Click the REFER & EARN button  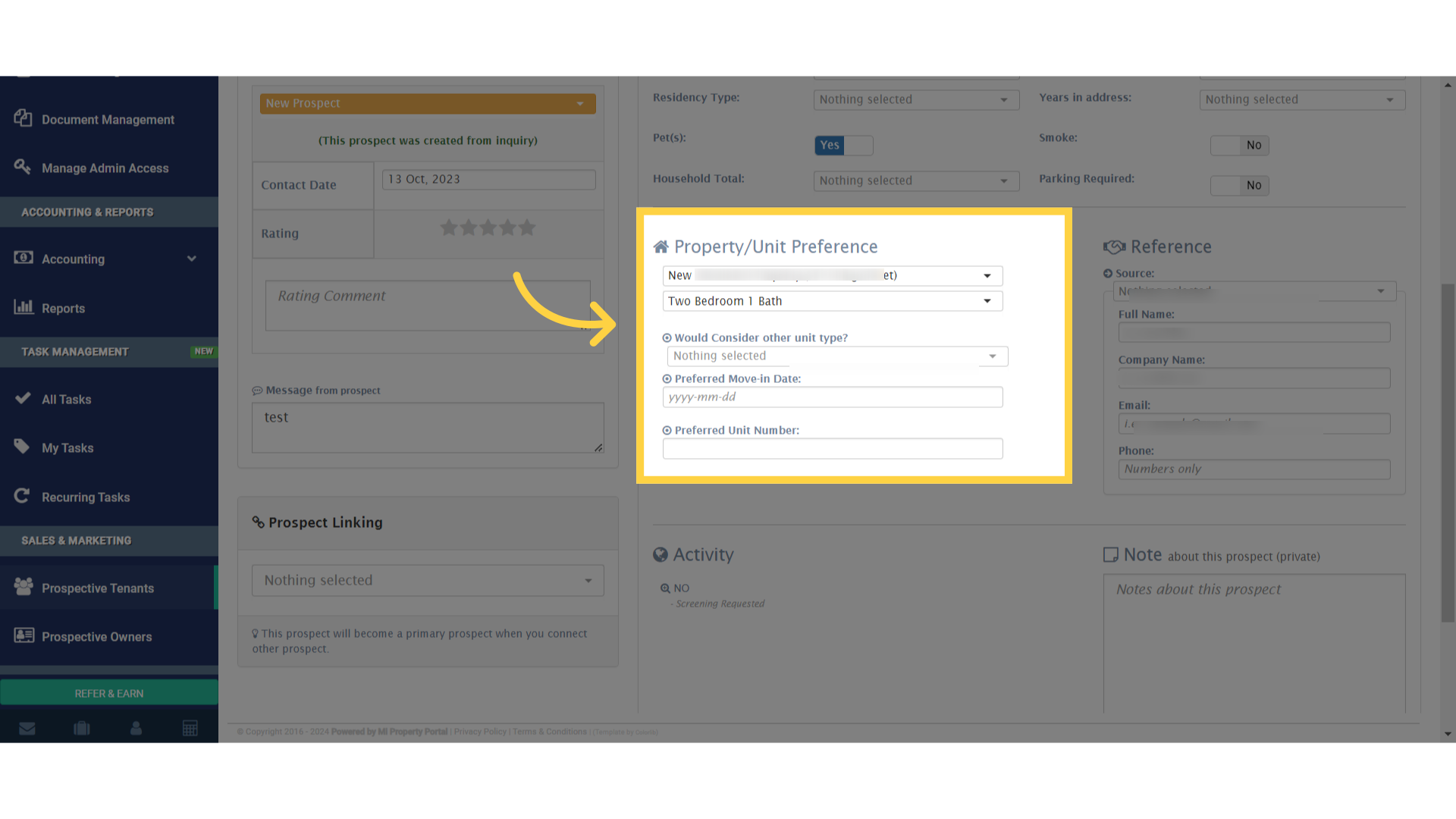[108, 692]
